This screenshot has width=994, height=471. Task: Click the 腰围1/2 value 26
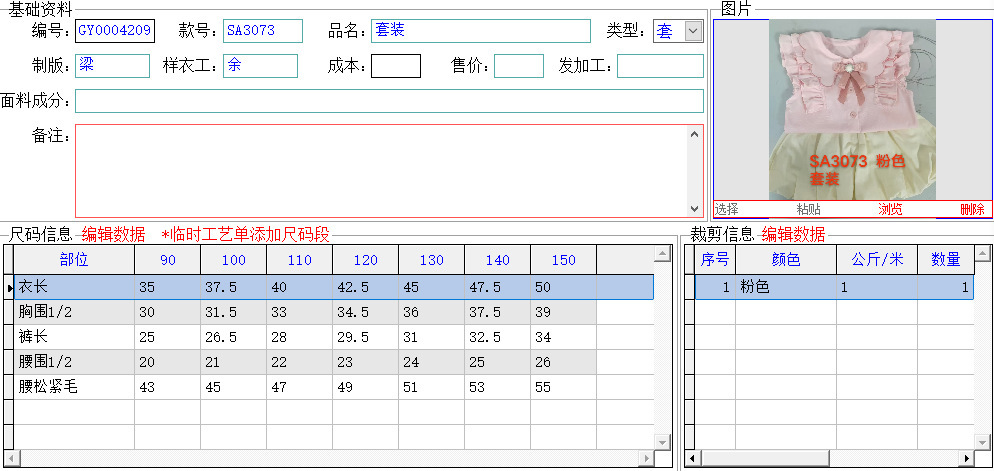[563, 362]
